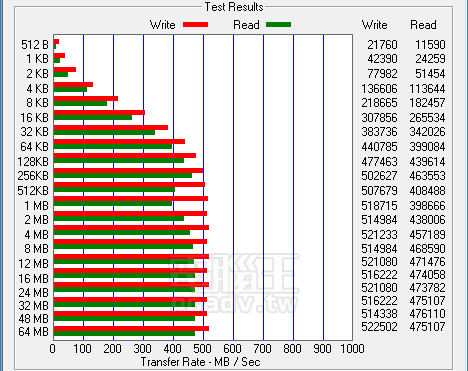Click the read value 468590
468x371 pixels.
click(428, 249)
